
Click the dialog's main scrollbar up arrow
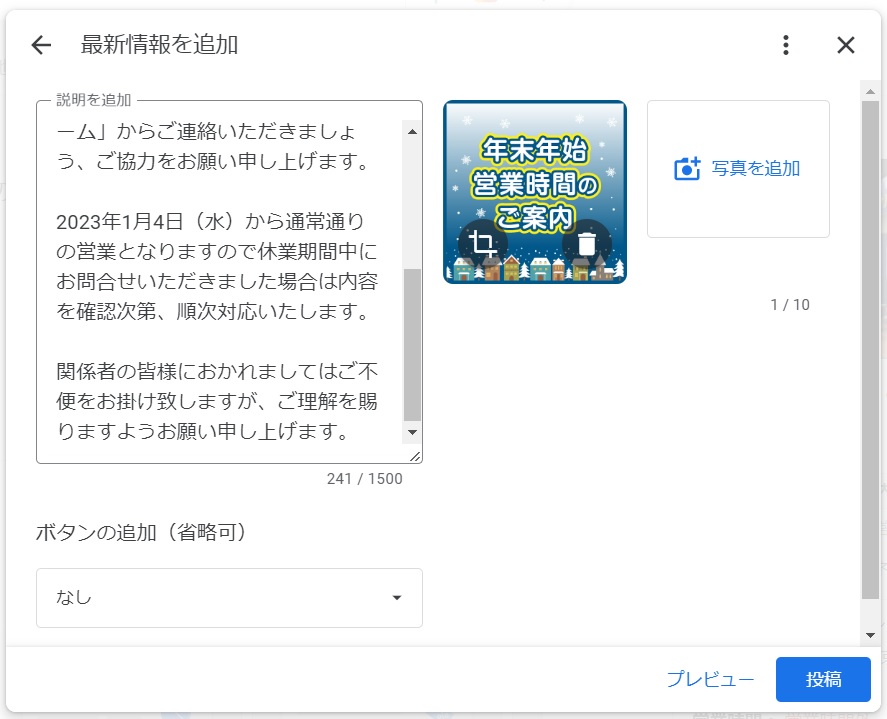(871, 91)
